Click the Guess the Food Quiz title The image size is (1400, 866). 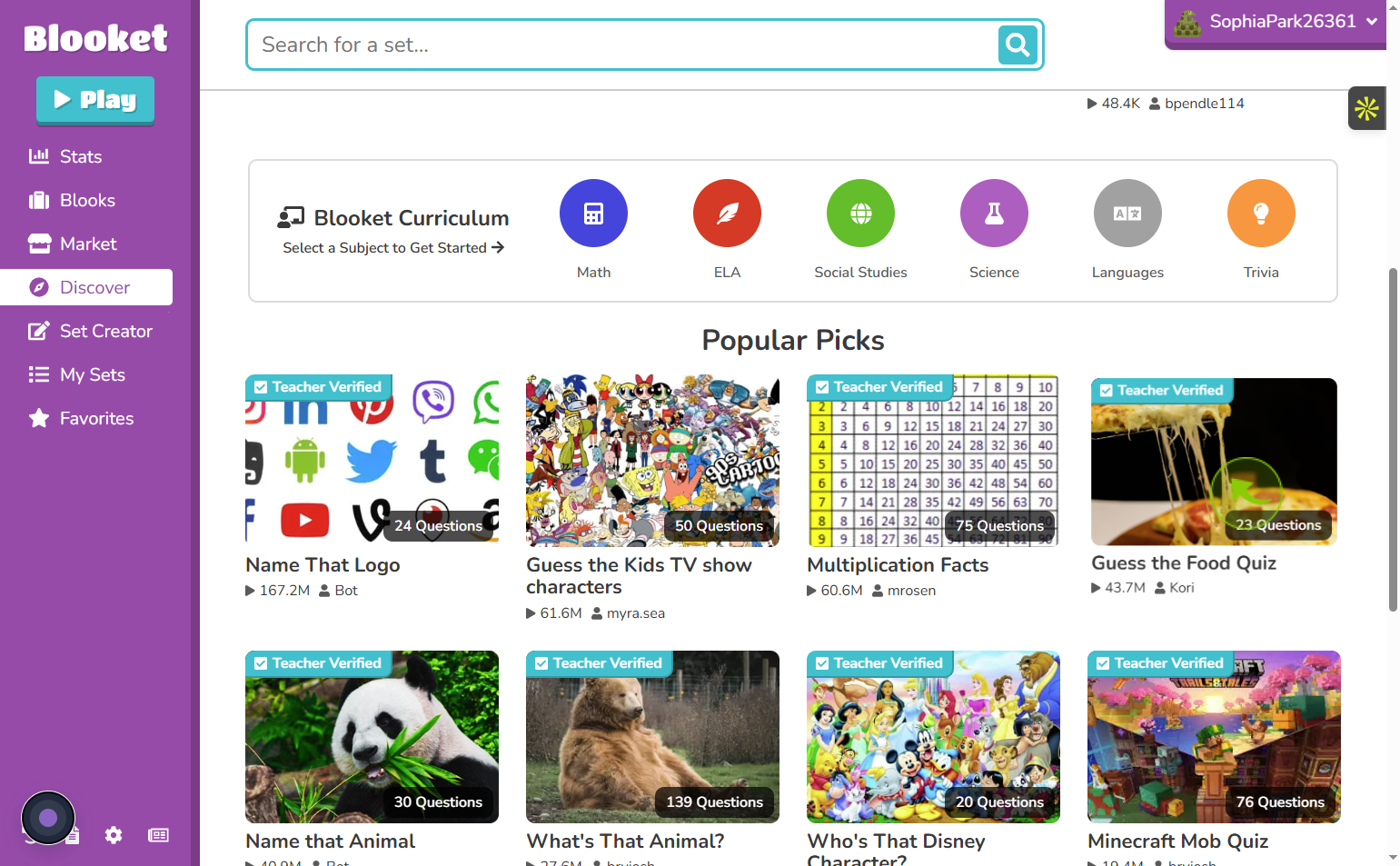click(1184, 563)
